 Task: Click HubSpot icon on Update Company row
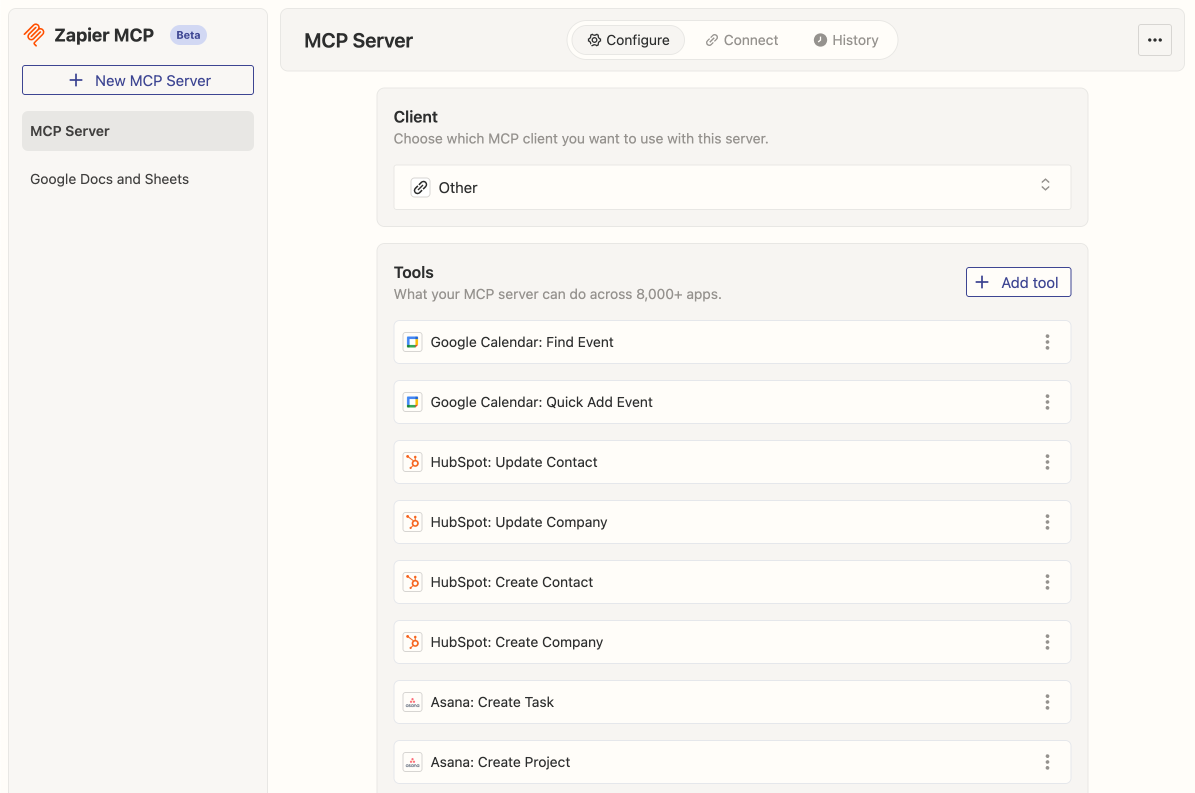[x=412, y=522]
